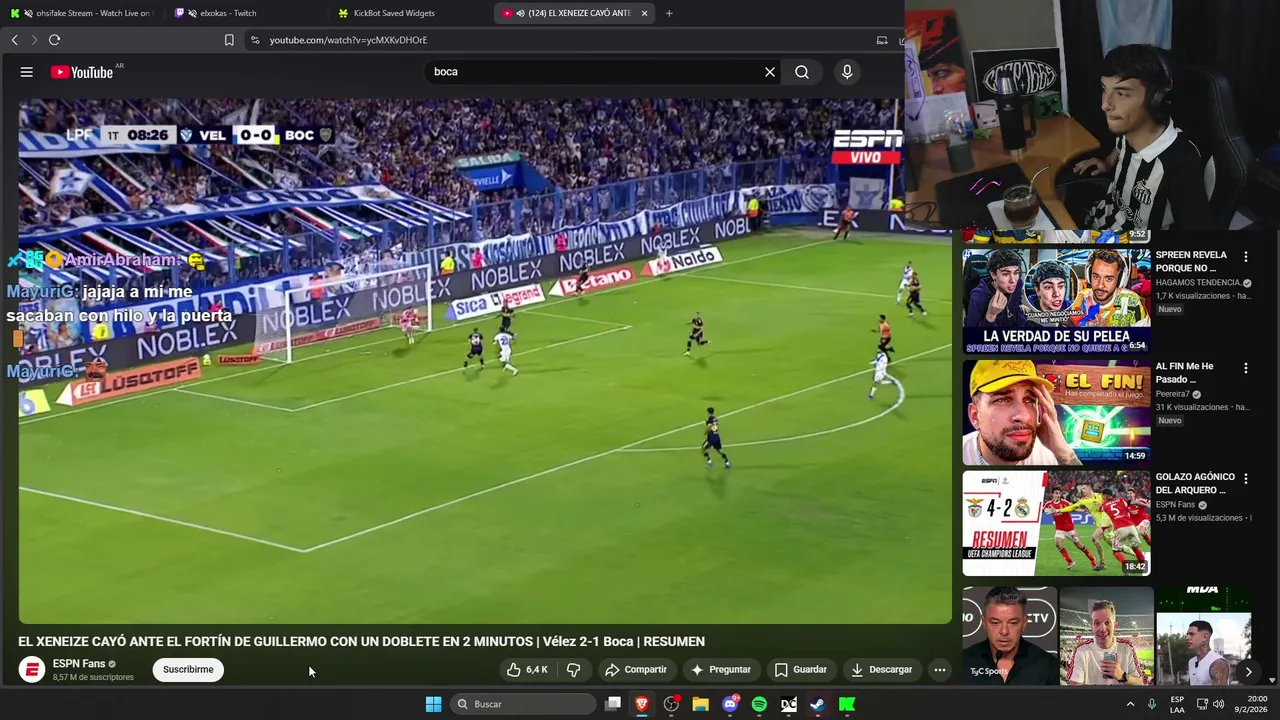Open volume control from the speaker tray icon
Viewport: 1280px width, 720px height.
click(1218, 704)
